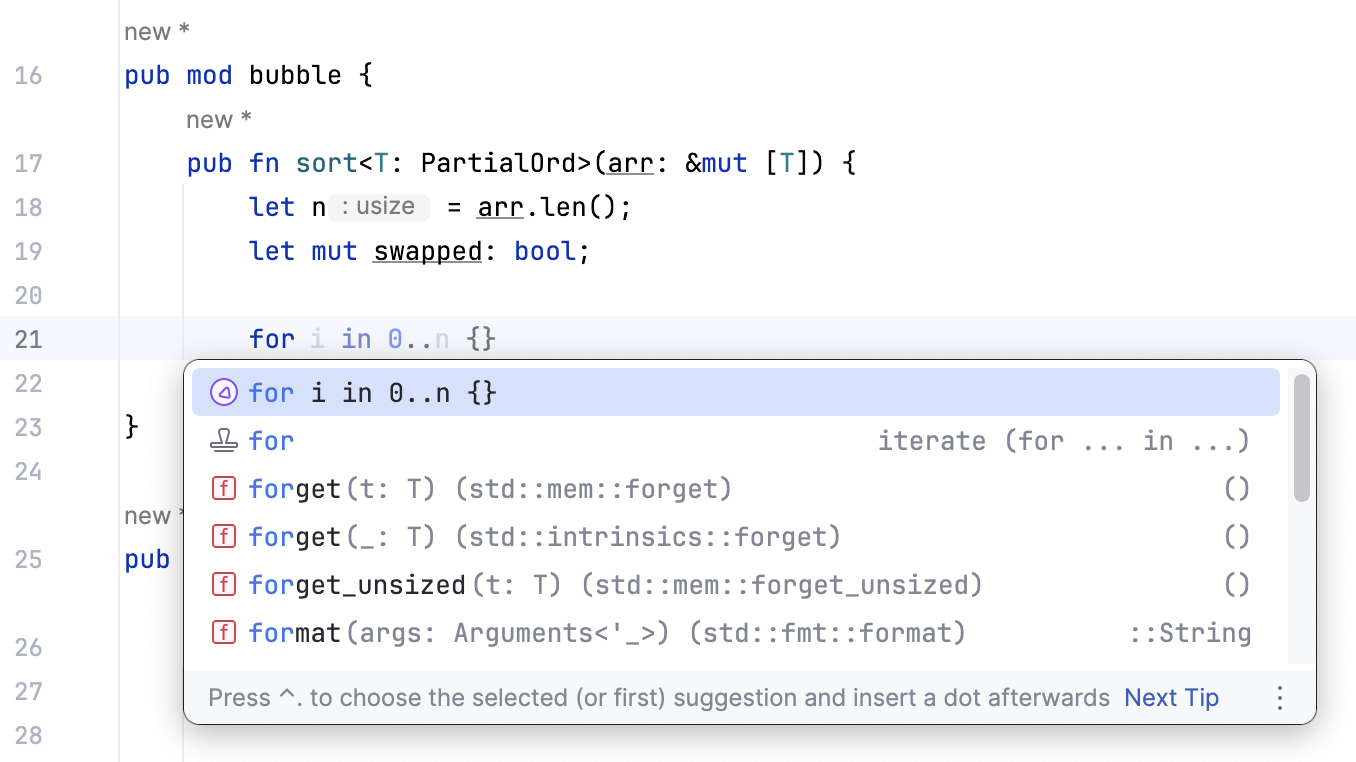Click the ": usize" inlay type hint
Screen dimensions: 1356x762
point(379,207)
